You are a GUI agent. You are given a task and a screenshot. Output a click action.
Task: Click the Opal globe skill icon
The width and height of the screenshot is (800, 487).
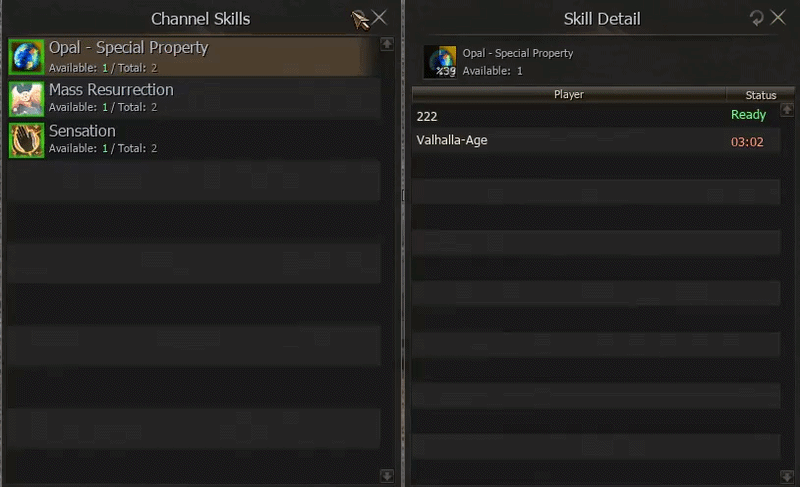point(27,57)
